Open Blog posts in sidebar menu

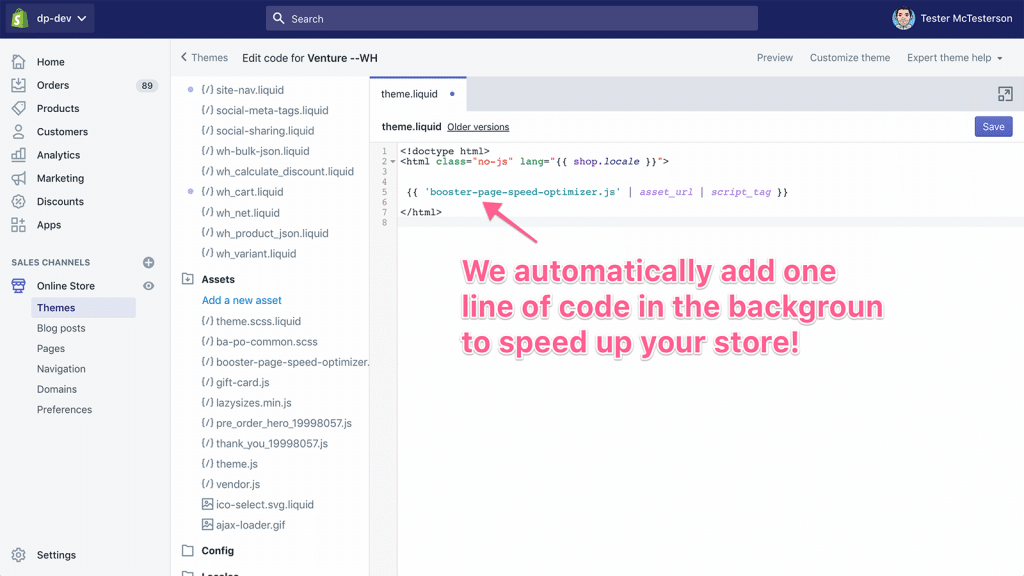tap(61, 328)
